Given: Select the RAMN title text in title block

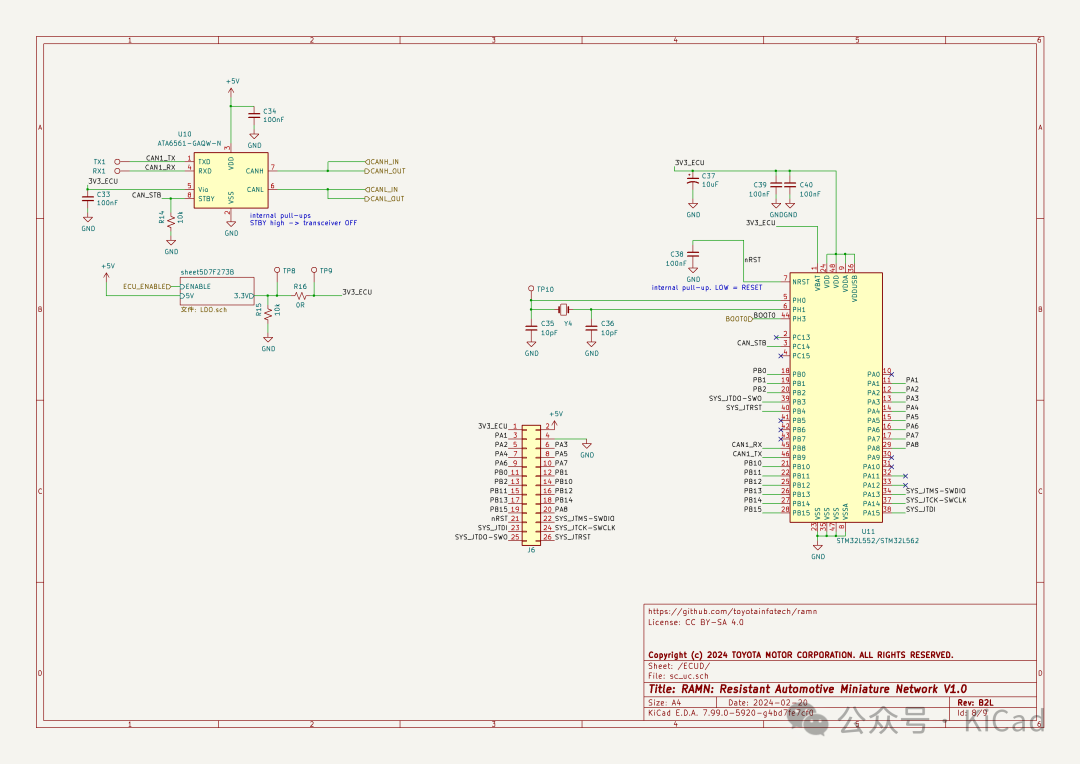Looking at the screenshot, I should click(807, 689).
